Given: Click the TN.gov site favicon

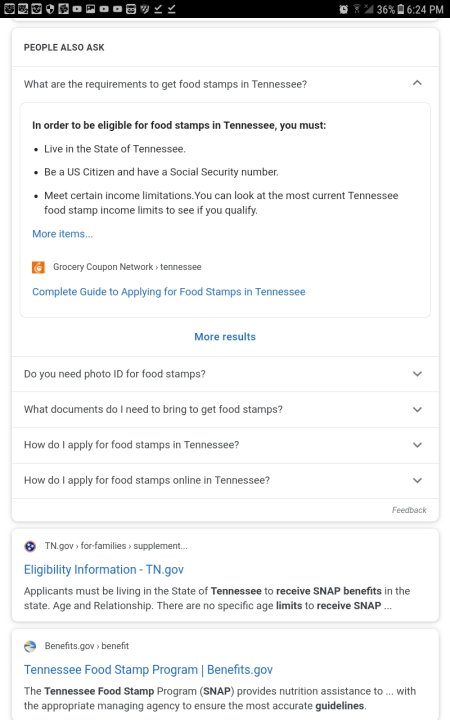Looking at the screenshot, I should [x=30, y=546].
